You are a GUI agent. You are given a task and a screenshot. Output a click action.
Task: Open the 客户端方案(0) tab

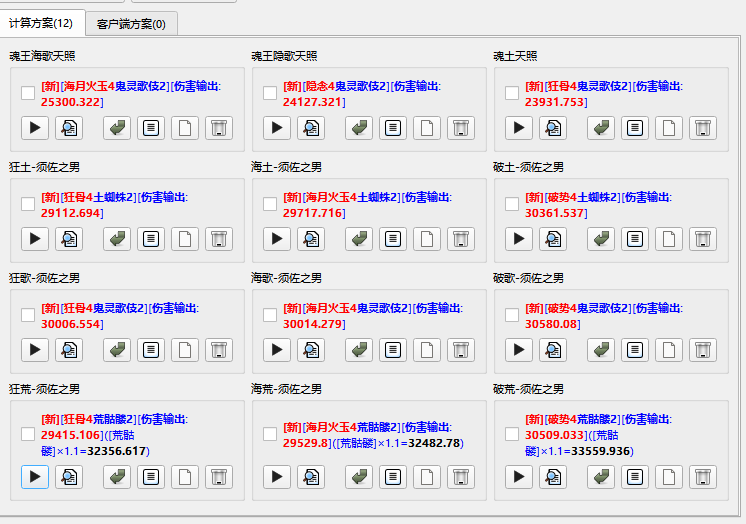[131, 24]
